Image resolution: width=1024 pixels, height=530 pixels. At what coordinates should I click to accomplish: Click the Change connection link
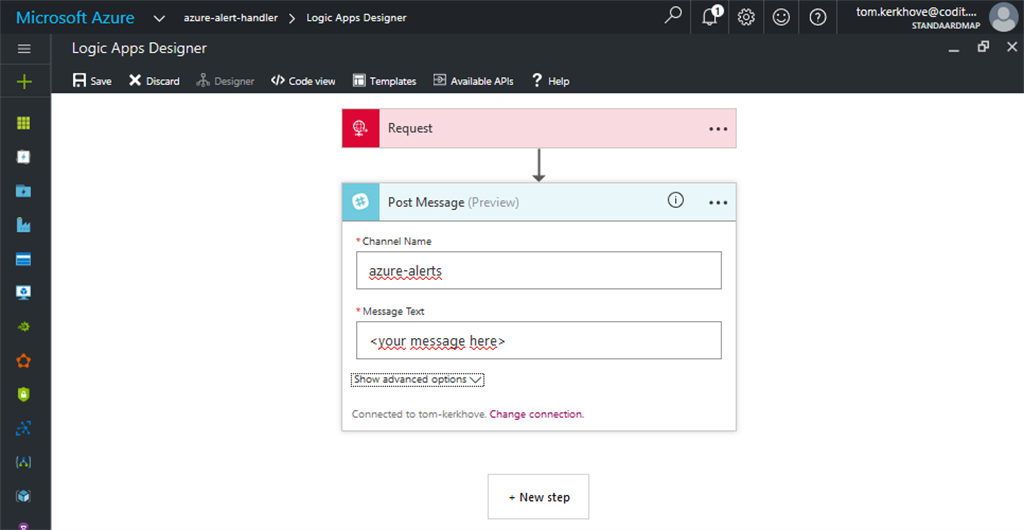(536, 414)
